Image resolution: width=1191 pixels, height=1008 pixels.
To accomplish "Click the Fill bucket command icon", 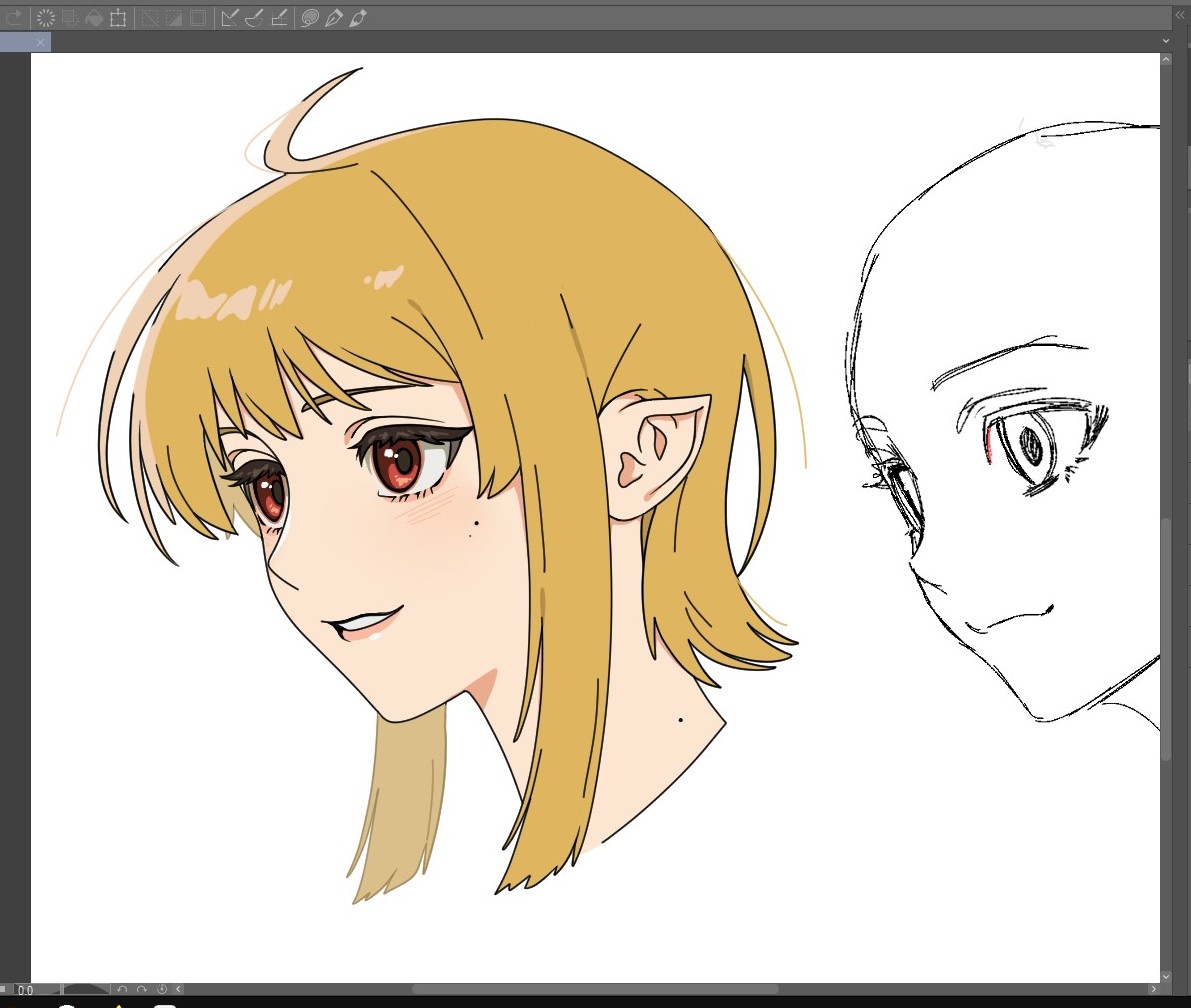I will point(94,17).
